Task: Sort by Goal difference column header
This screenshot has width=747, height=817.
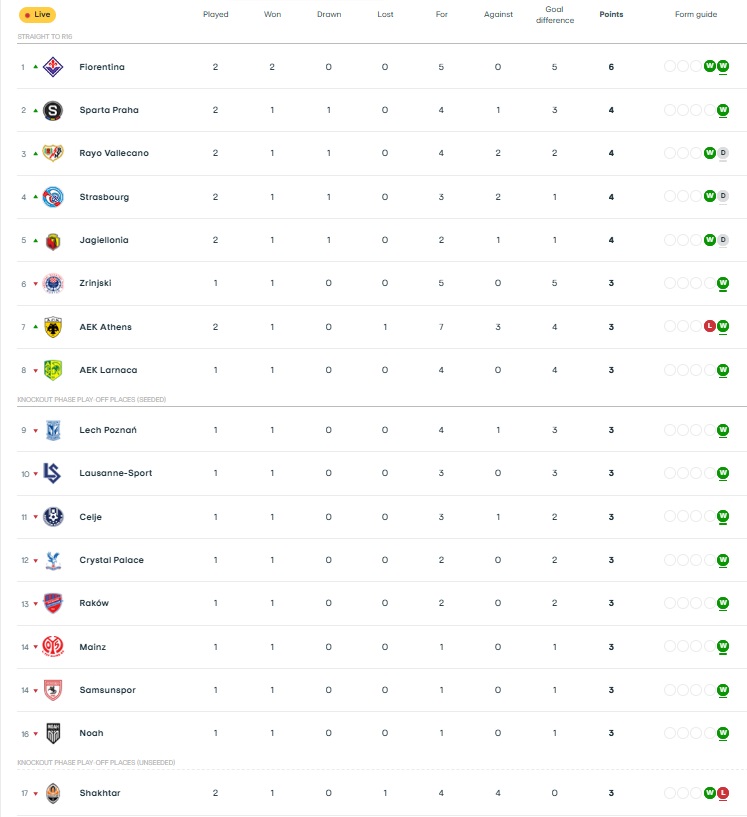Action: (561, 15)
